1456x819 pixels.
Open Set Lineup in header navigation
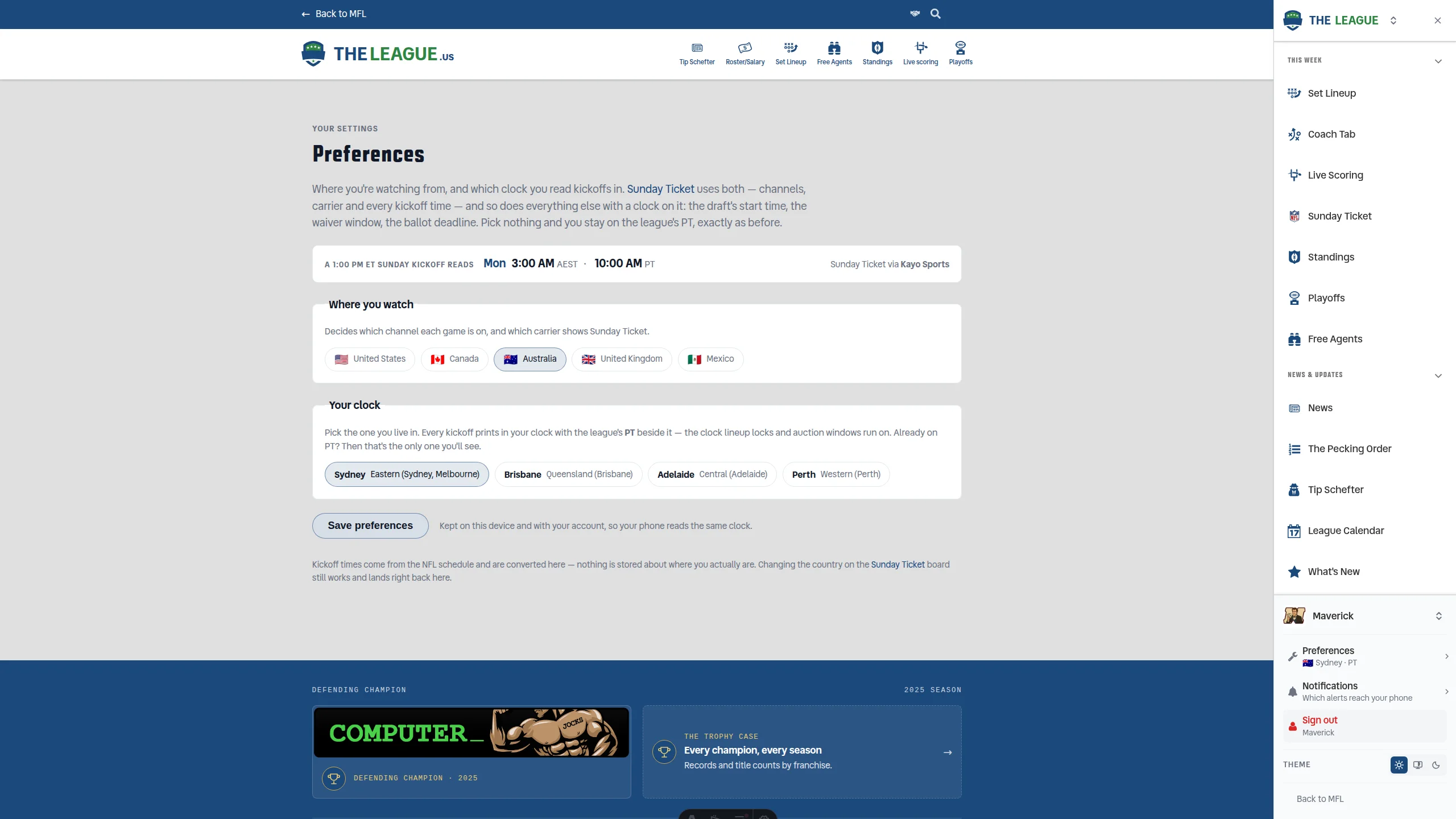(791, 54)
